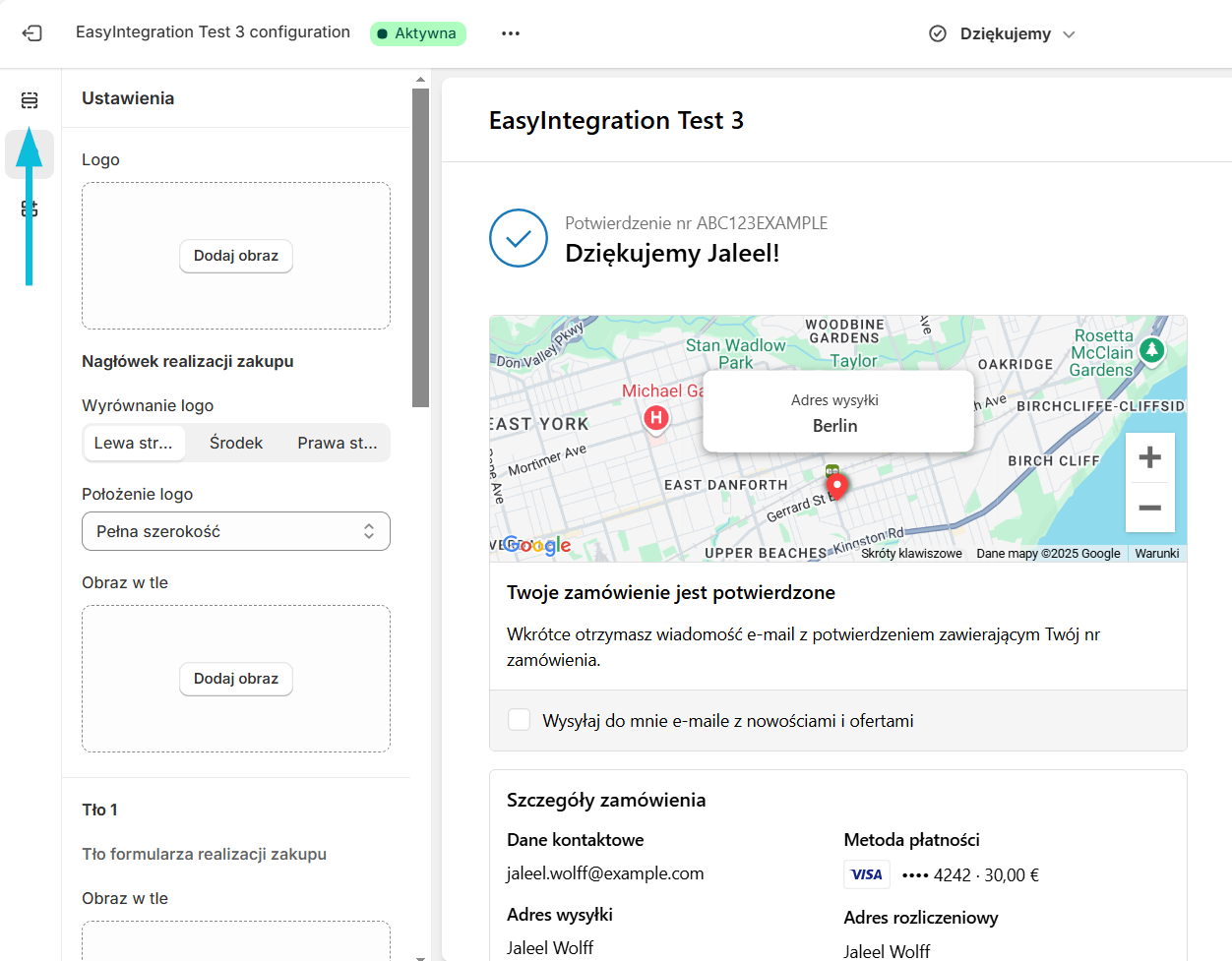Open Skróty klawiszowe on the map

pyautogui.click(x=911, y=553)
